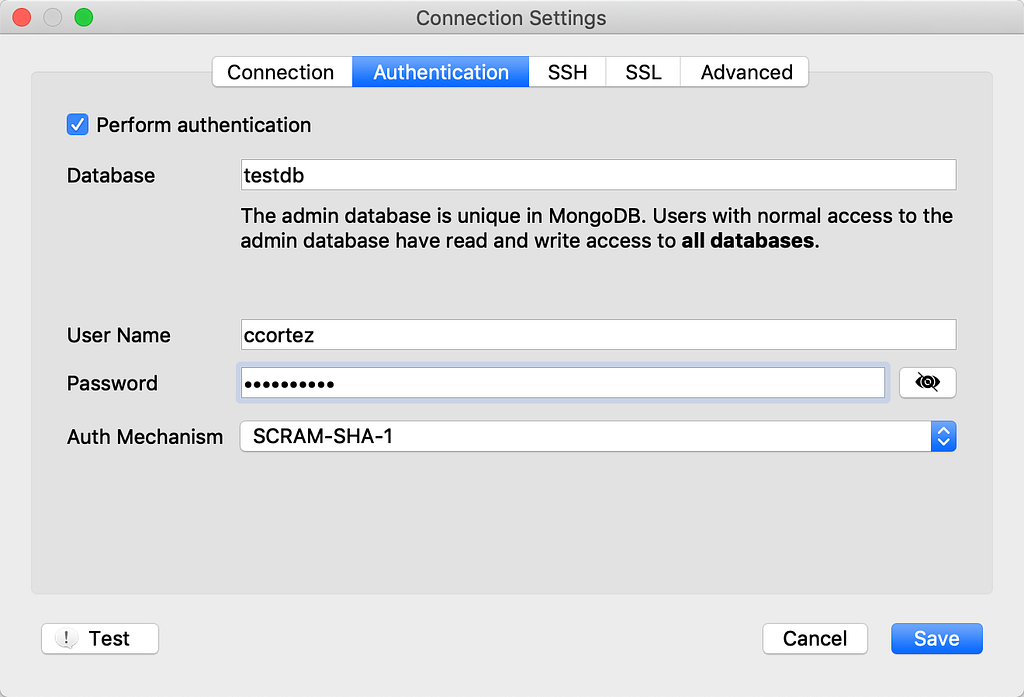
Task: Close the Connection Settings window
Action: coord(22,17)
